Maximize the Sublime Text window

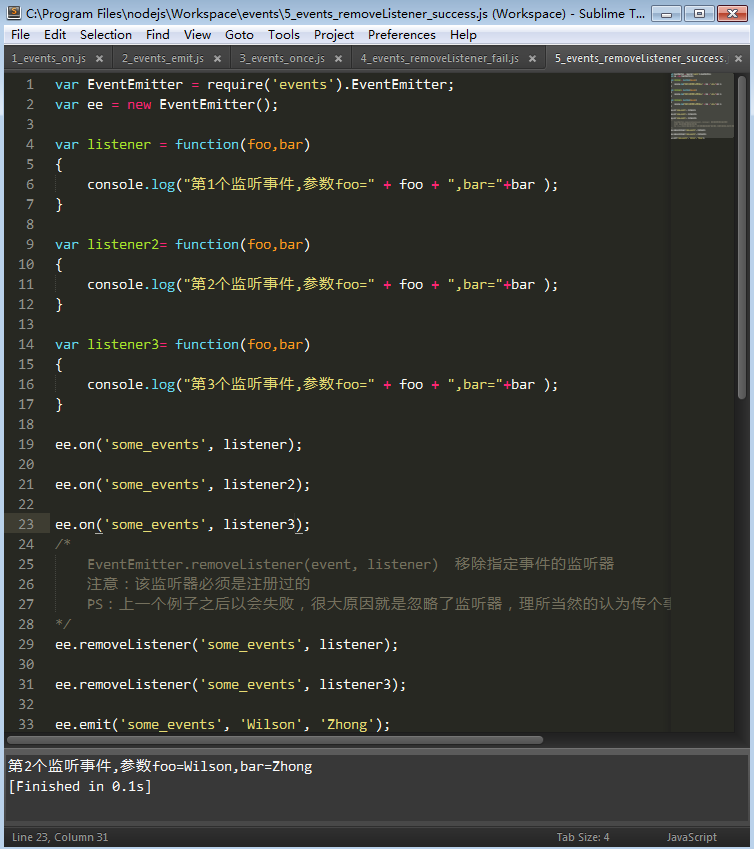(699, 14)
